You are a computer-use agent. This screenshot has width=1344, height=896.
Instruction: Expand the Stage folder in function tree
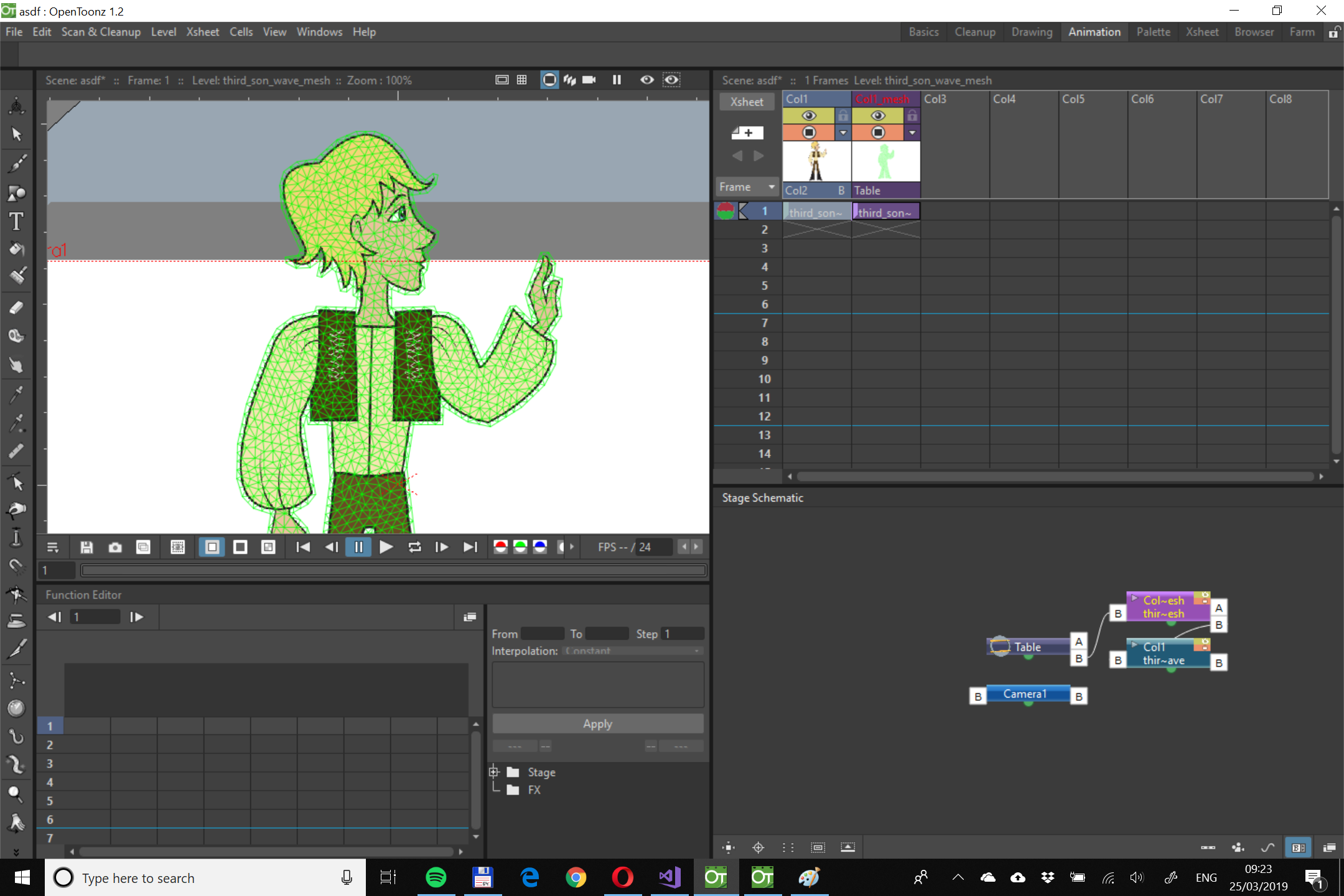tap(495, 772)
